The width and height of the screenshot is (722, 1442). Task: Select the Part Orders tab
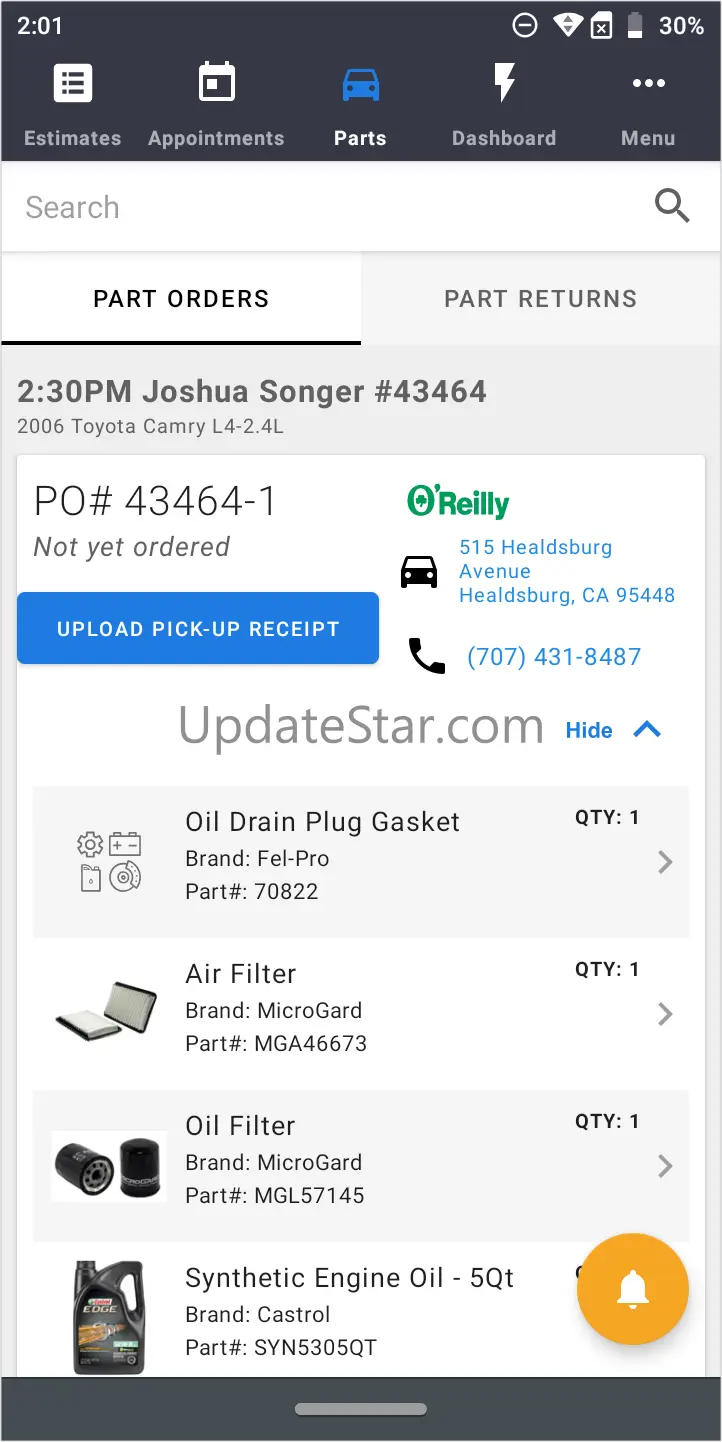[x=181, y=299]
